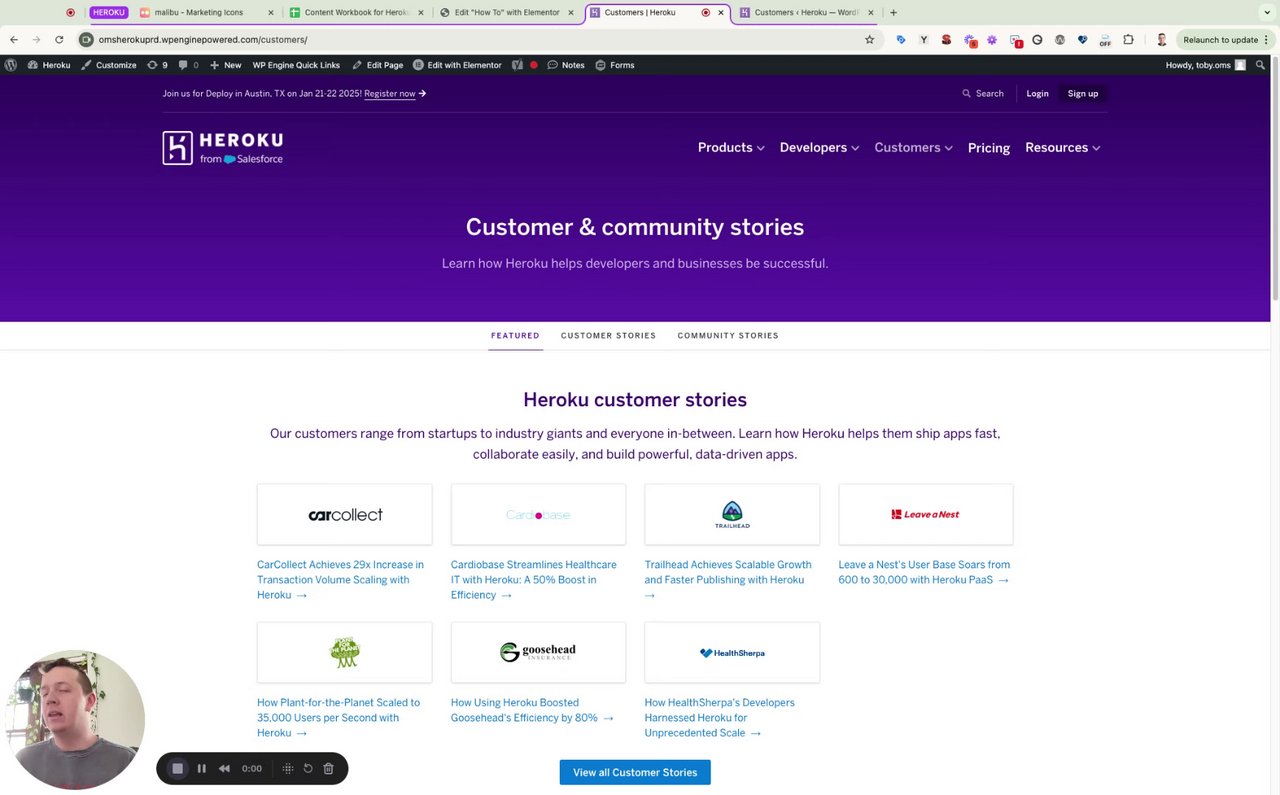Click View all Customer Stories button

pos(635,772)
